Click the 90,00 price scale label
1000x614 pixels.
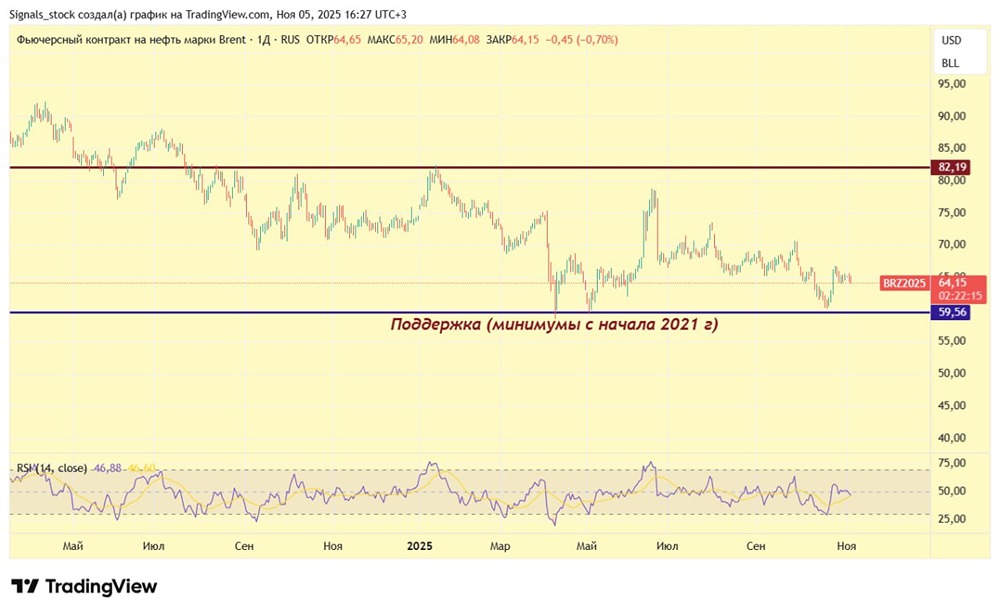(x=952, y=116)
